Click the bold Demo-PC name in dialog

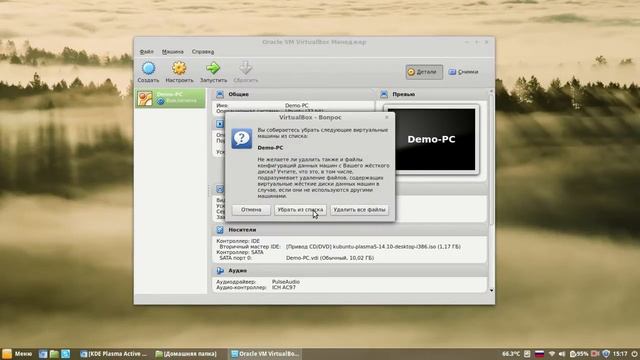270,148
